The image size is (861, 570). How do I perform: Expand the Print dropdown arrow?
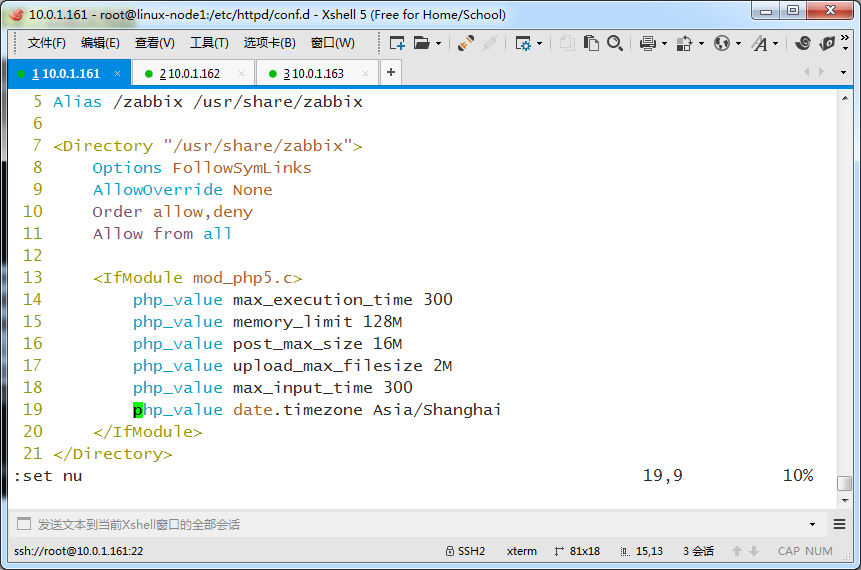pos(664,43)
